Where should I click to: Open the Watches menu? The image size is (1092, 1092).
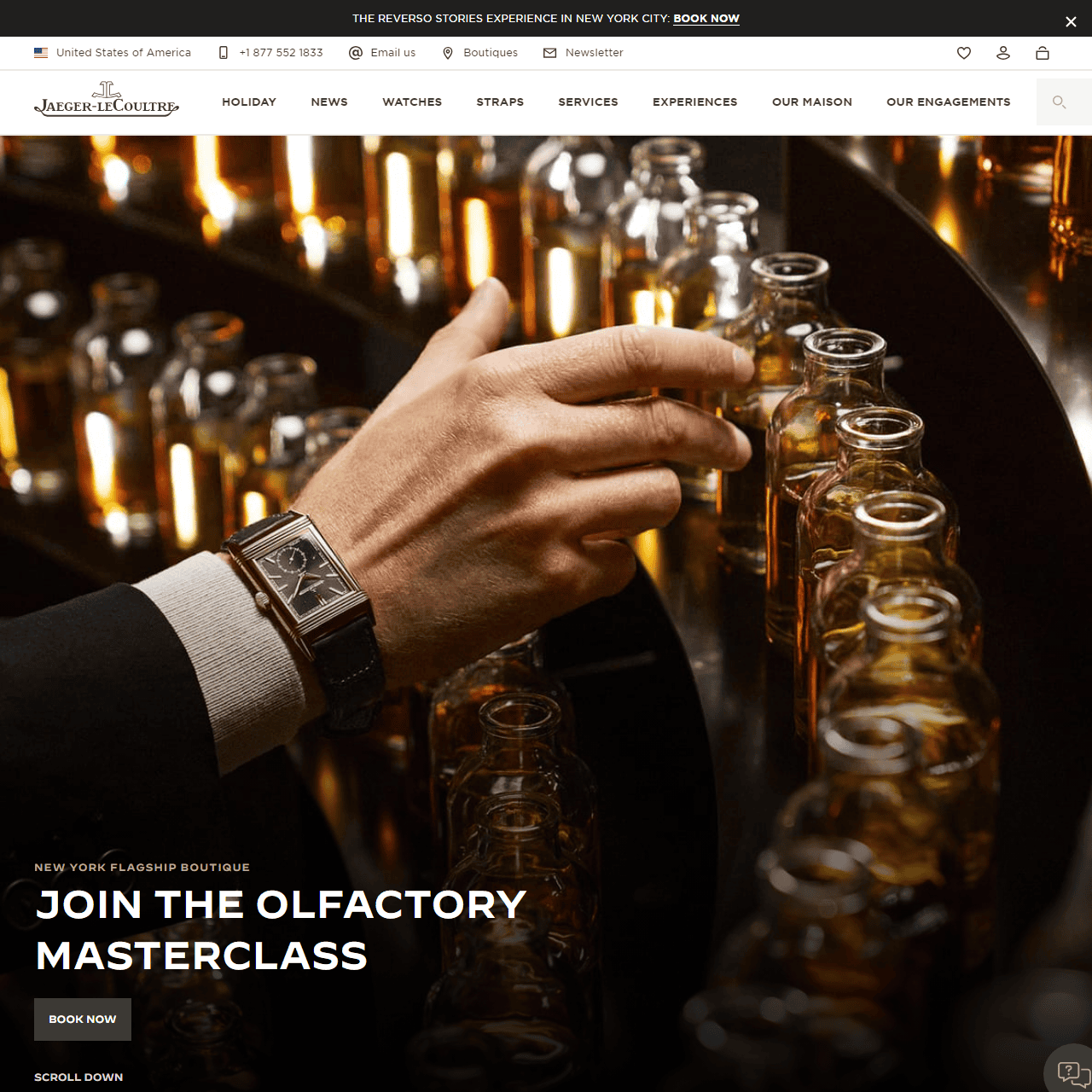click(412, 102)
